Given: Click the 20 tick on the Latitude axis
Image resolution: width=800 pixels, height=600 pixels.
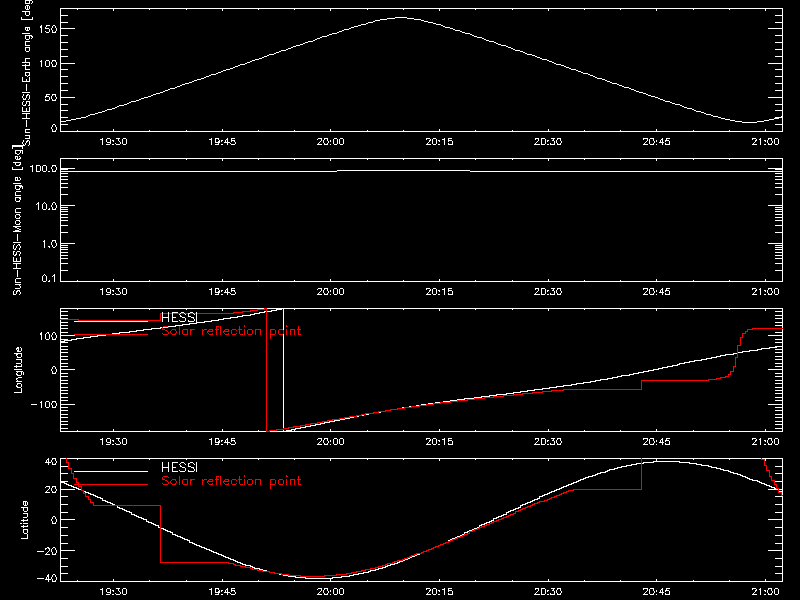Looking at the screenshot, I should (x=51, y=489).
